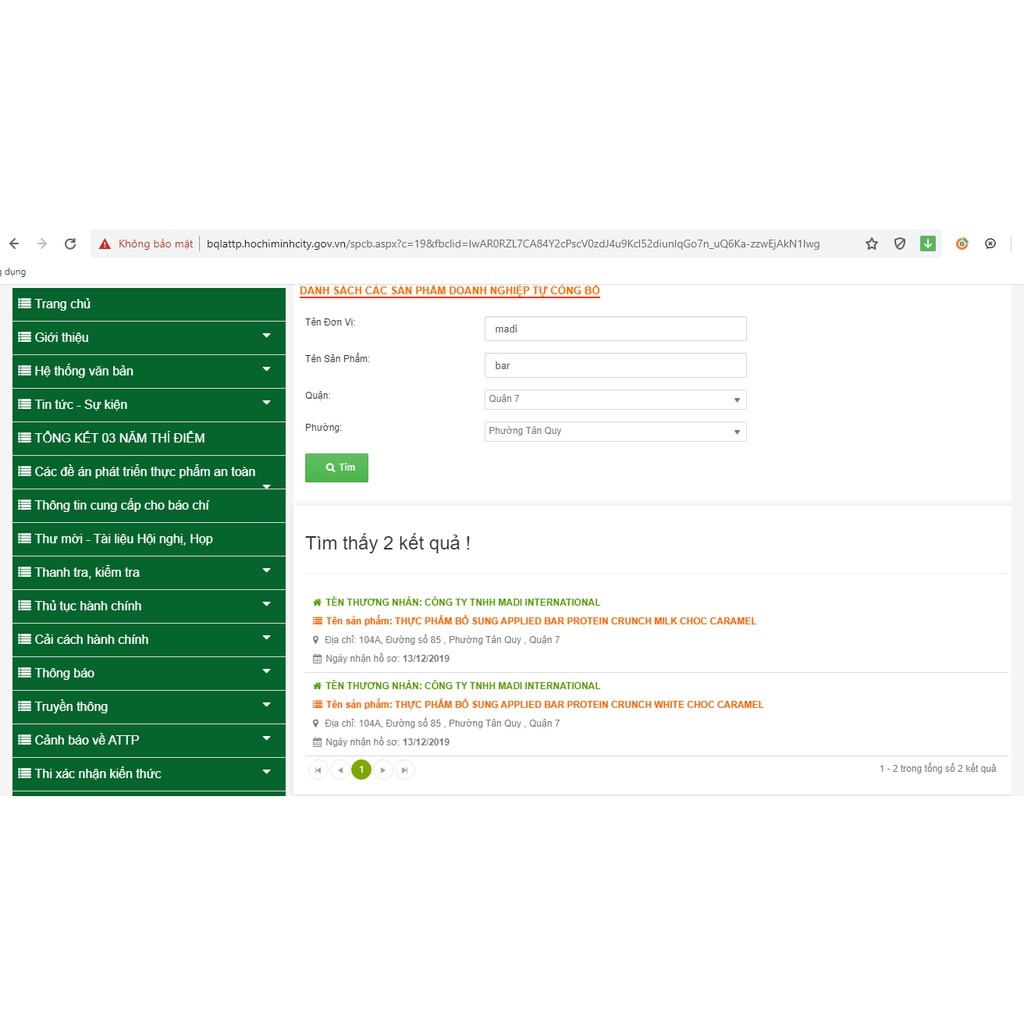This screenshot has height=1024, width=1024.
Task: Expand the Tin tức - Sự kiện arrow
Action: (266, 402)
